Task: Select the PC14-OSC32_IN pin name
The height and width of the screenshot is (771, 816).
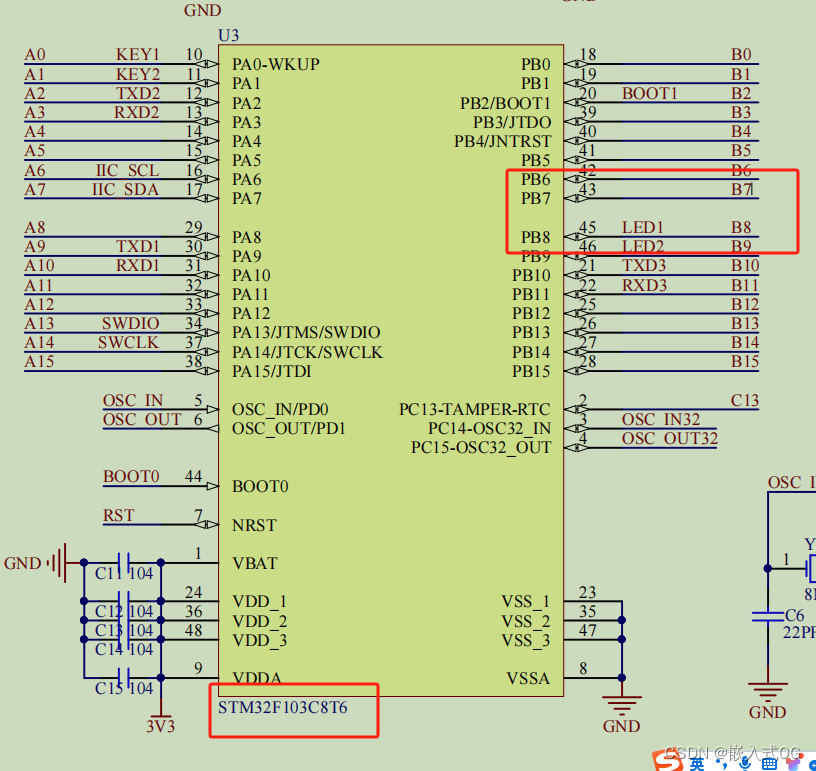Action: pos(489,429)
